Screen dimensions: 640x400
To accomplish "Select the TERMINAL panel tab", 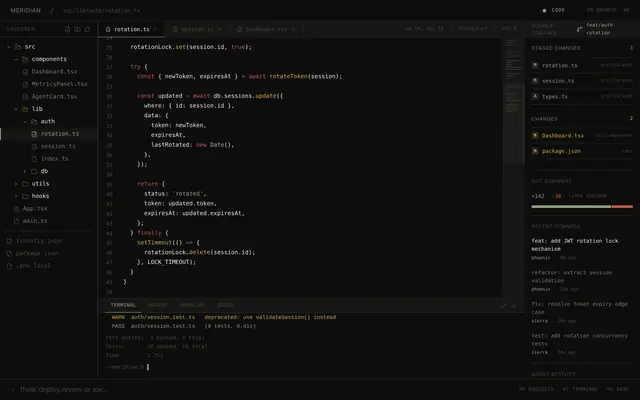I will pos(123,305).
